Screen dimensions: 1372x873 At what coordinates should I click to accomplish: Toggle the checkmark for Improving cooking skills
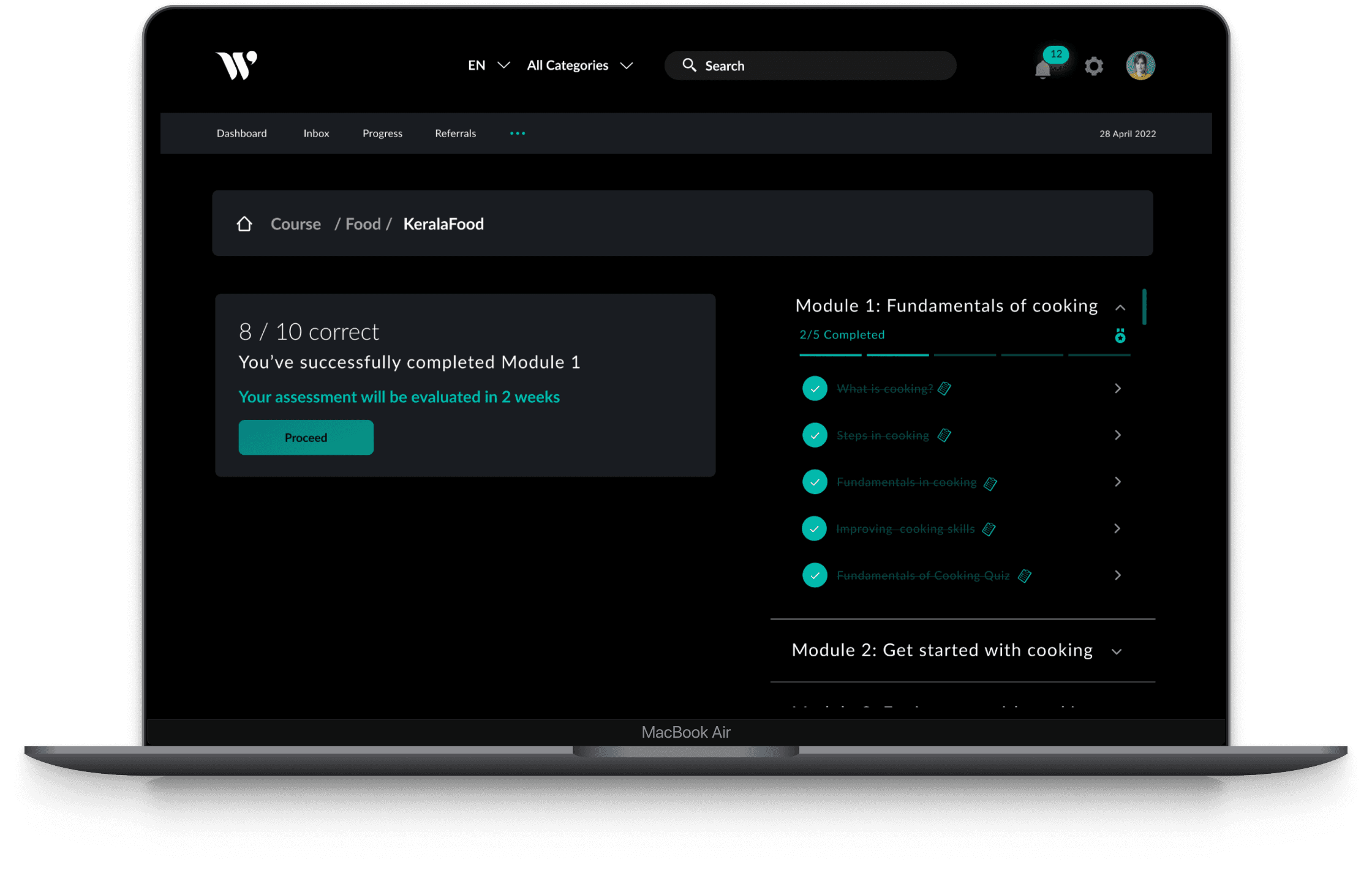815,528
